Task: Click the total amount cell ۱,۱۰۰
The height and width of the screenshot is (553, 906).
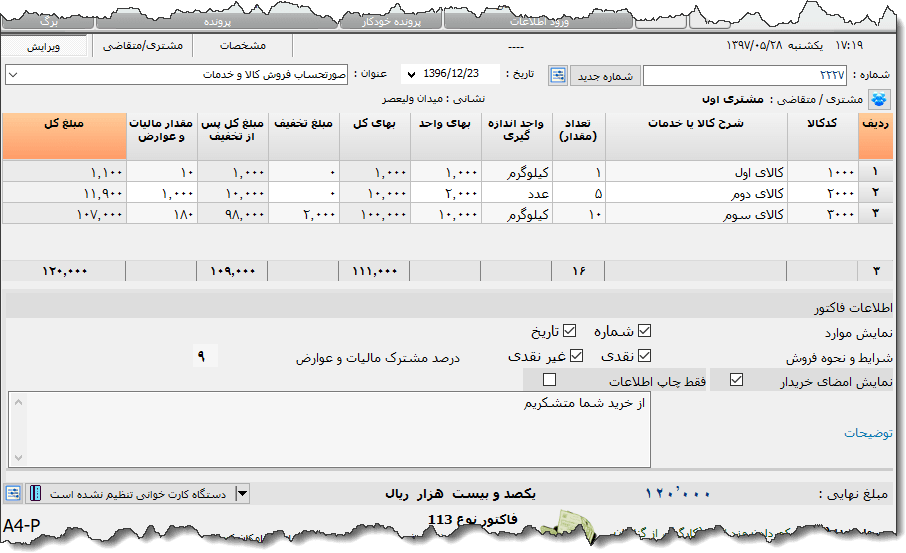Action: (64, 172)
